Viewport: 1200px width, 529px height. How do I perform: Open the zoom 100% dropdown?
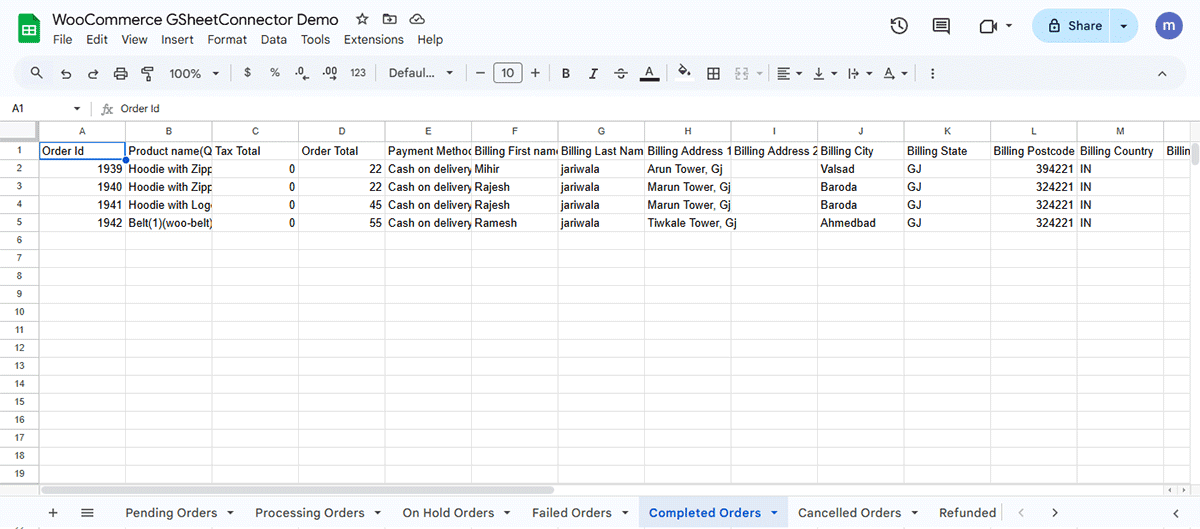[193, 73]
